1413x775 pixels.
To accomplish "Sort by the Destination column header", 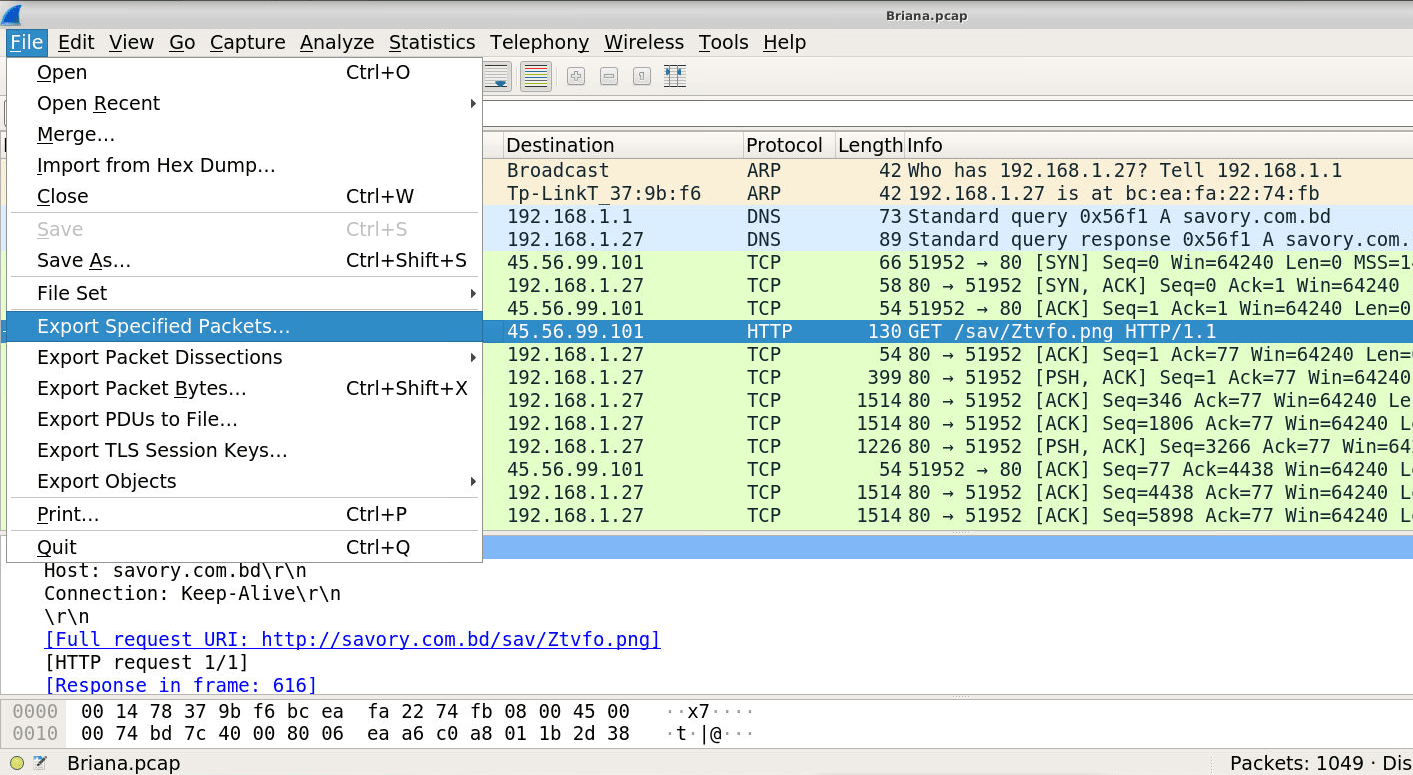I will click(x=623, y=145).
